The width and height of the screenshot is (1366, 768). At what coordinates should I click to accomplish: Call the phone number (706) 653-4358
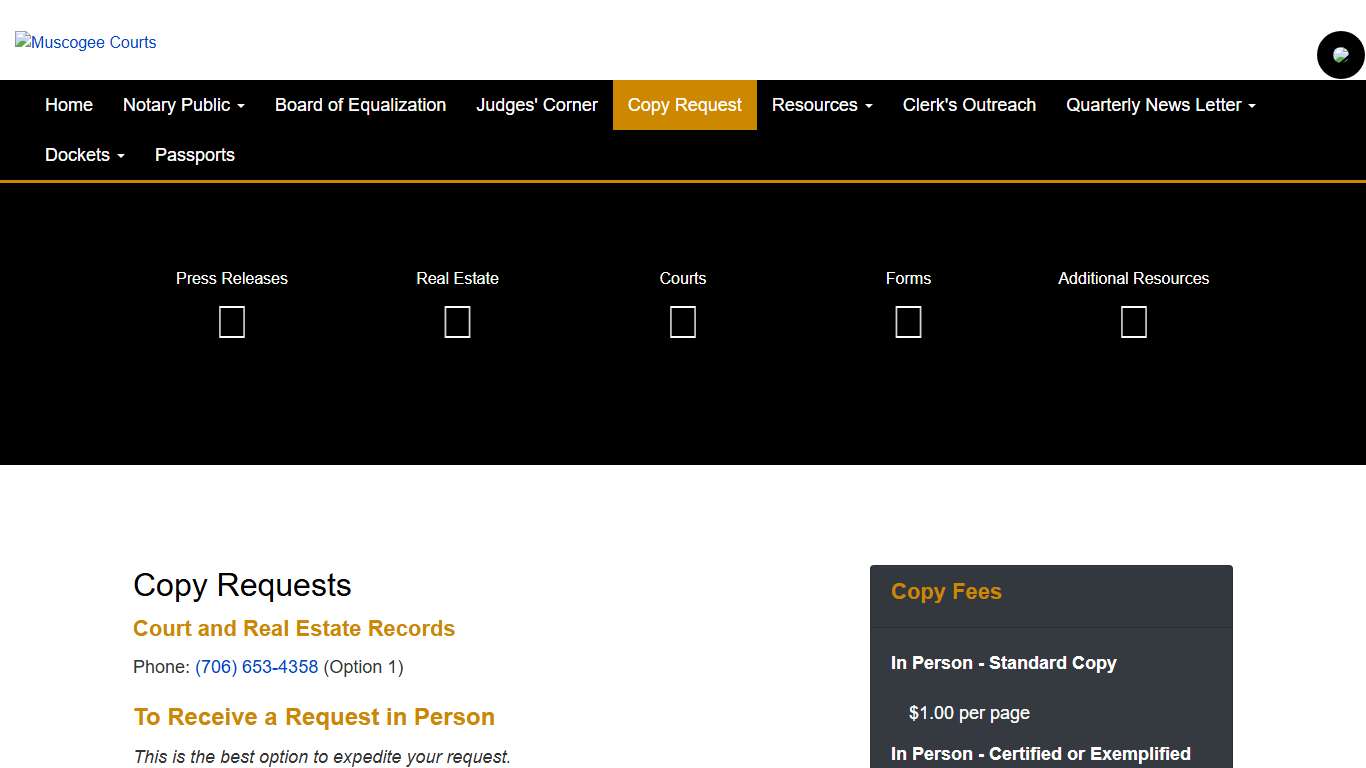coord(256,667)
